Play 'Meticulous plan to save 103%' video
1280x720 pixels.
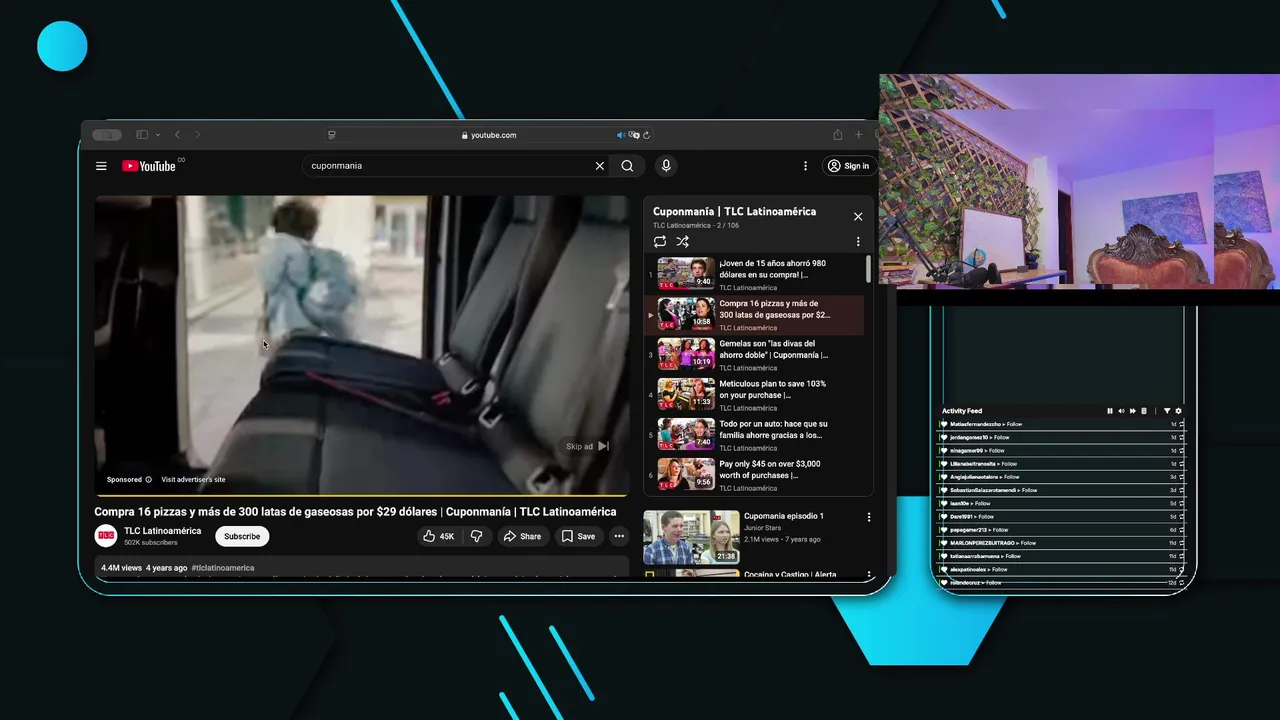tap(755, 395)
